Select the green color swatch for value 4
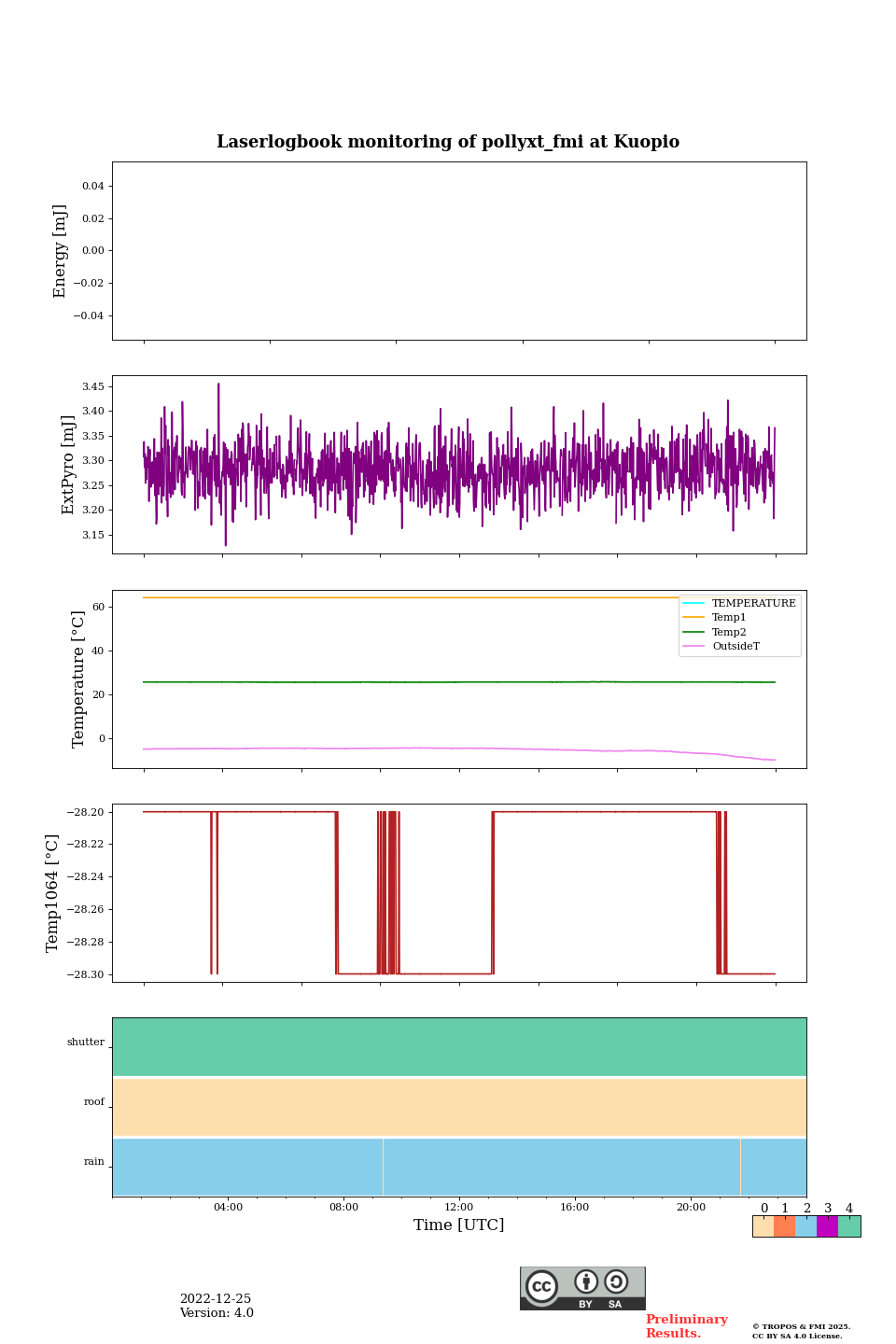The image size is (896, 1344). click(849, 1226)
